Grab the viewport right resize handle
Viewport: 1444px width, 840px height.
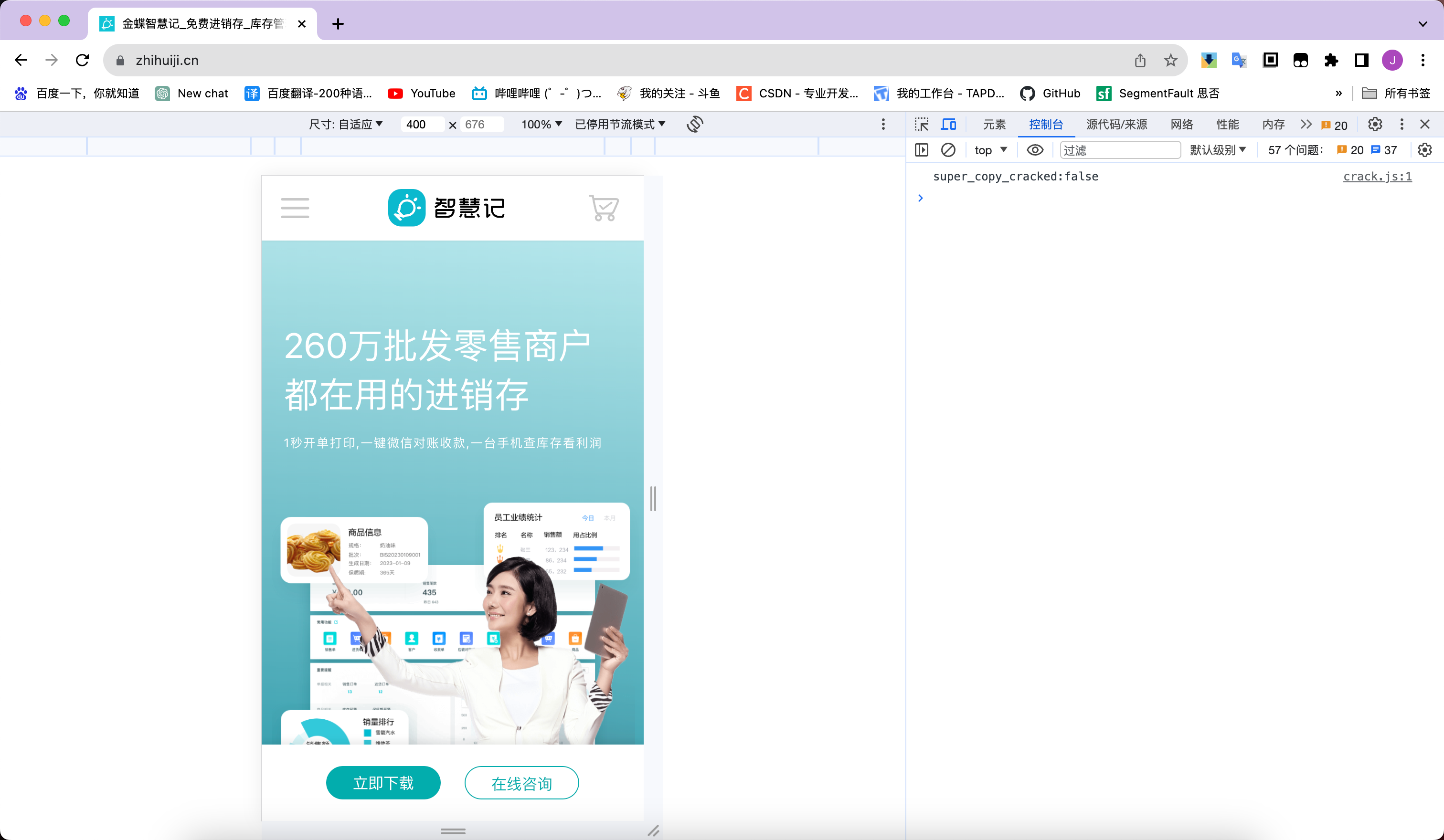click(x=653, y=499)
